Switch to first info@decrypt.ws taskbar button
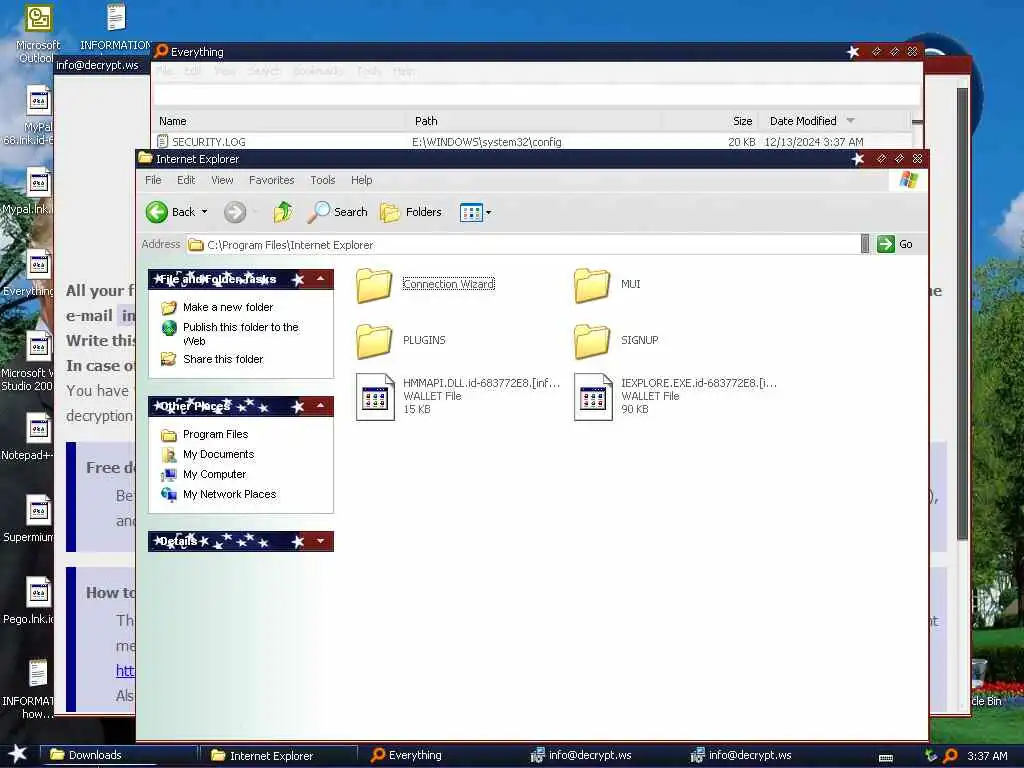This screenshot has width=1024, height=768. pos(600,755)
